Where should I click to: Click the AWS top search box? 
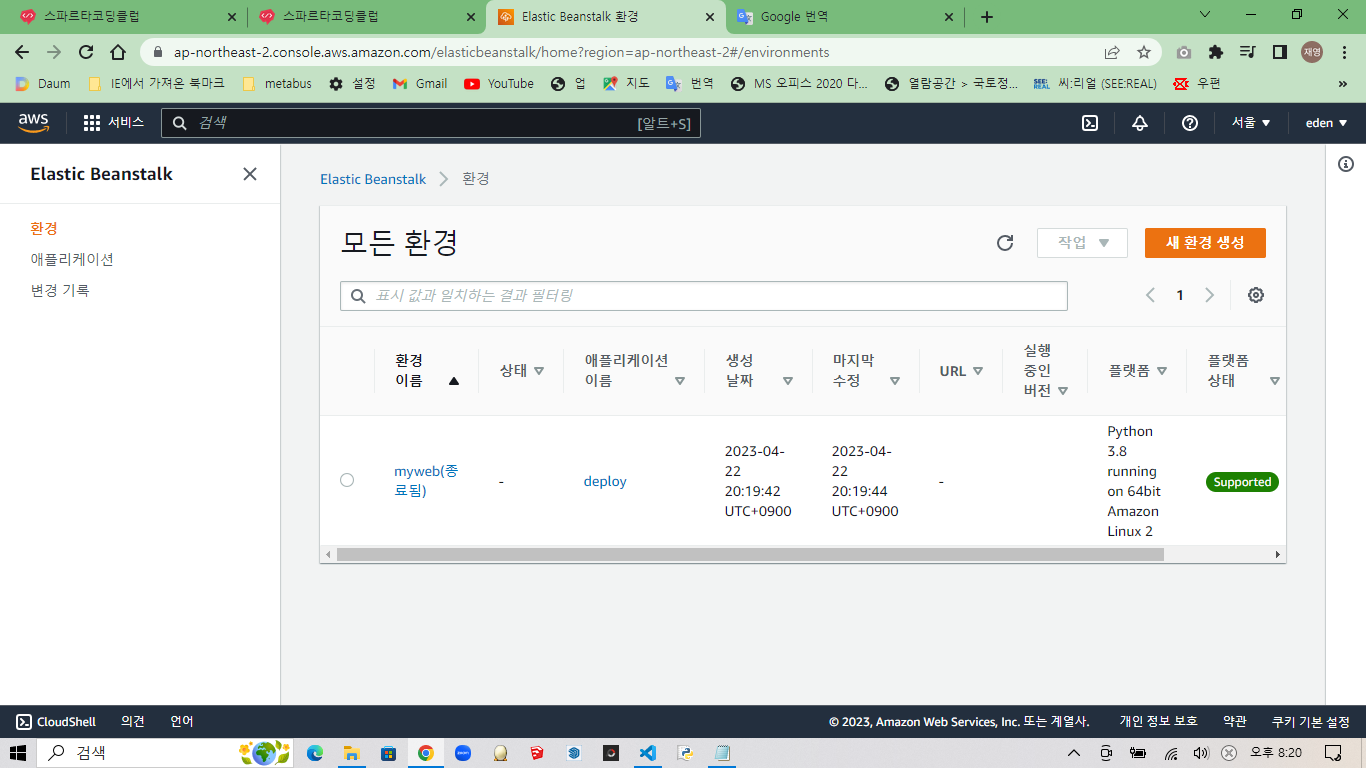[431, 123]
